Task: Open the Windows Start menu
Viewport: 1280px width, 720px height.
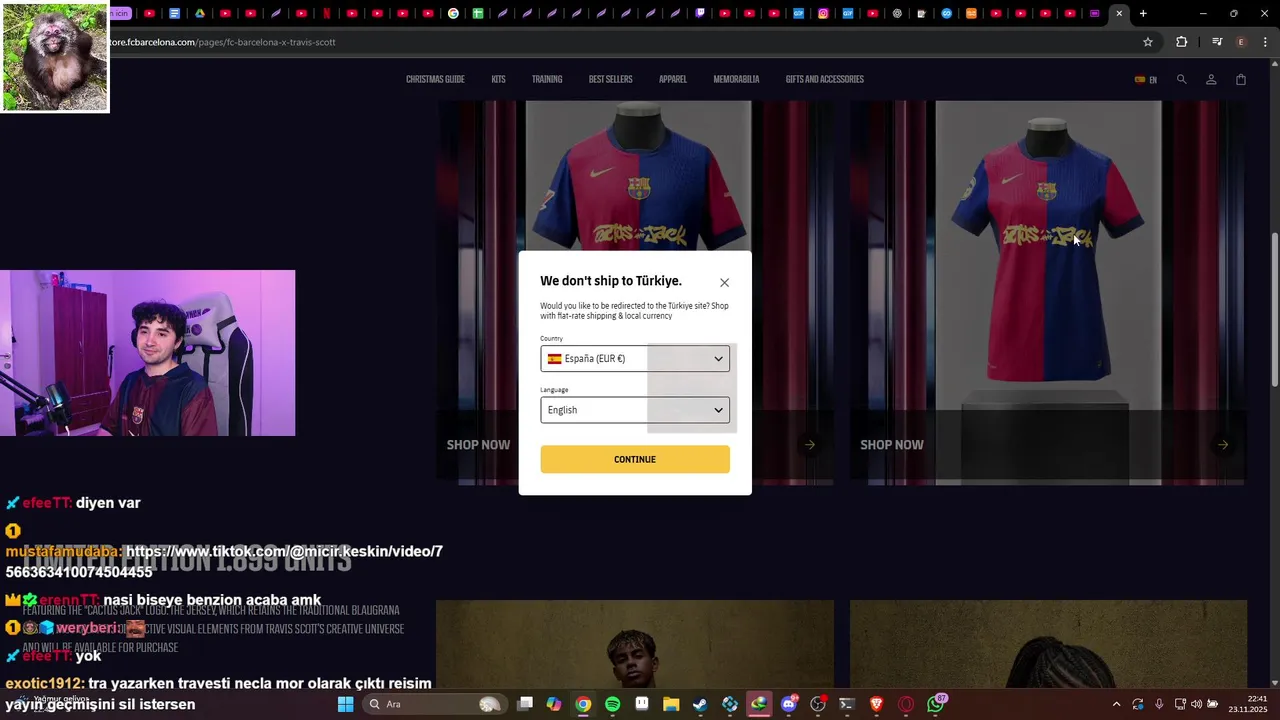Action: 345,704
